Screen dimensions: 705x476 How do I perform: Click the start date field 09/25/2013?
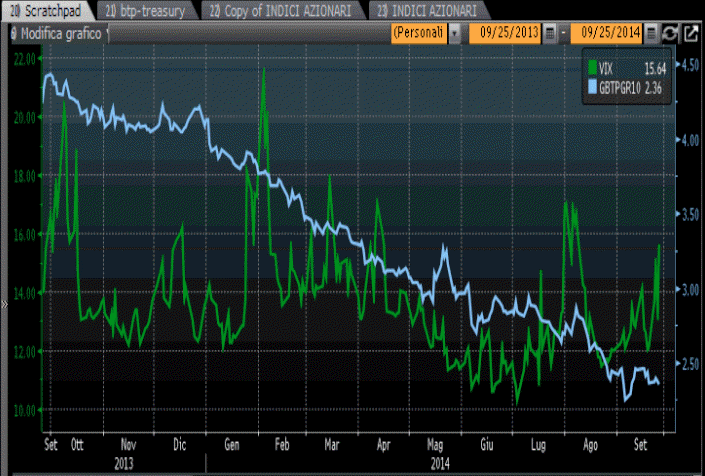point(508,33)
